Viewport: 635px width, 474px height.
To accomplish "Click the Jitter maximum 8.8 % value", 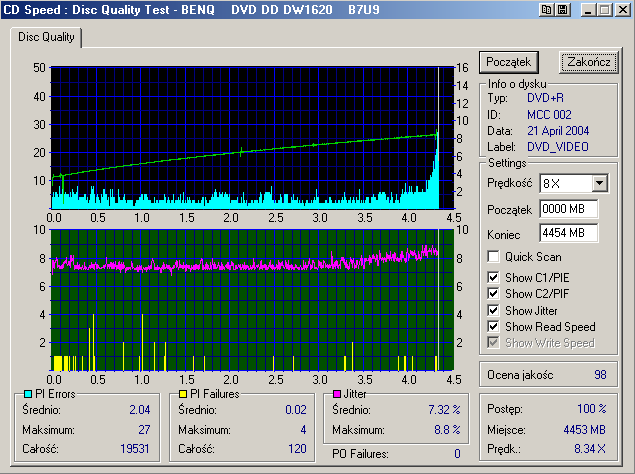I will [447, 429].
